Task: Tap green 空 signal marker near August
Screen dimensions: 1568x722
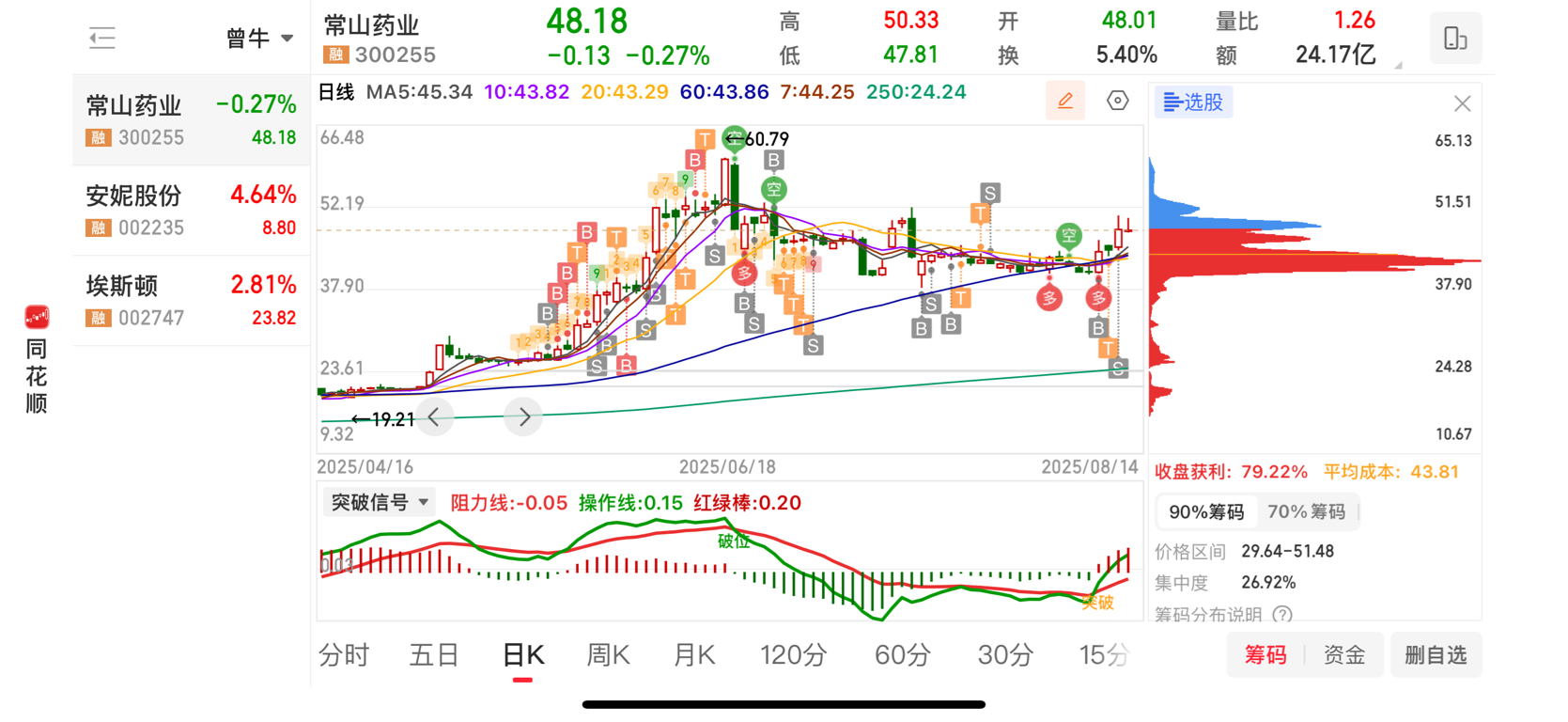Action: [1068, 235]
